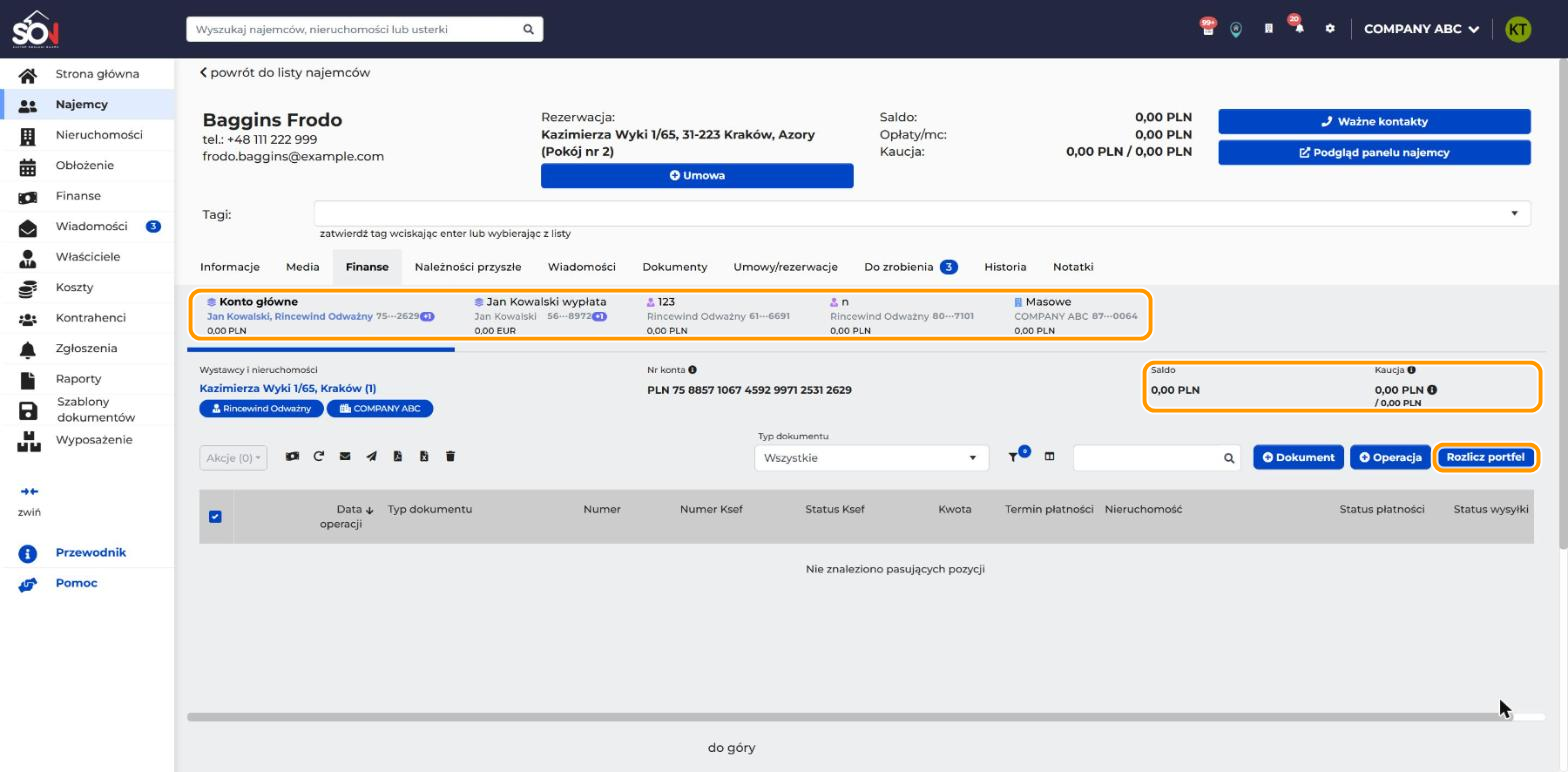Open the column layout icon
This screenshot has height=772, width=1568.
pyautogui.click(x=1049, y=456)
